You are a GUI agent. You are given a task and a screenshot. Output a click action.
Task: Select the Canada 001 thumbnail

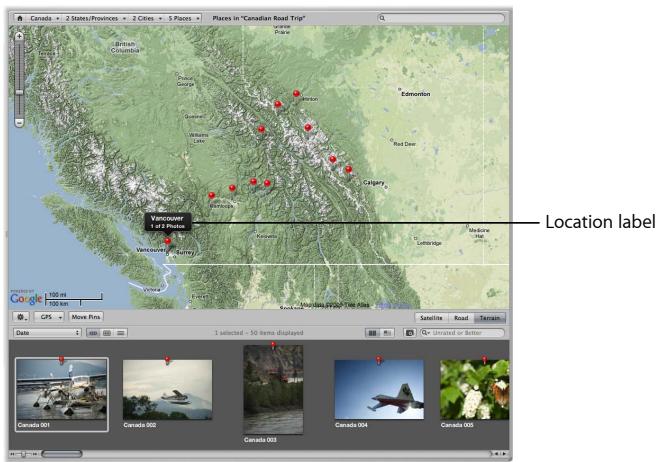pos(61,390)
